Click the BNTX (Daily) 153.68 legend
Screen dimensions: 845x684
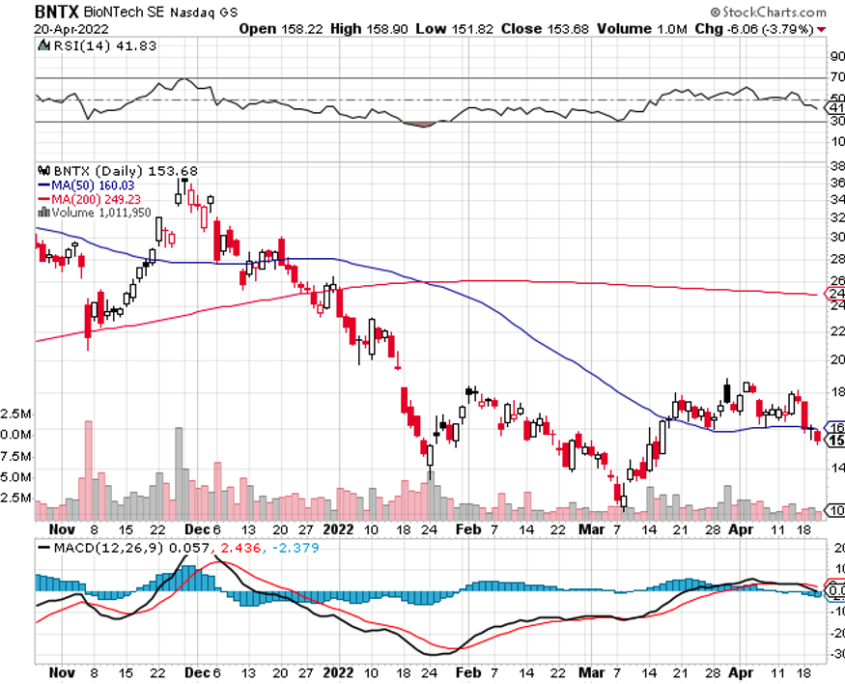(126, 171)
